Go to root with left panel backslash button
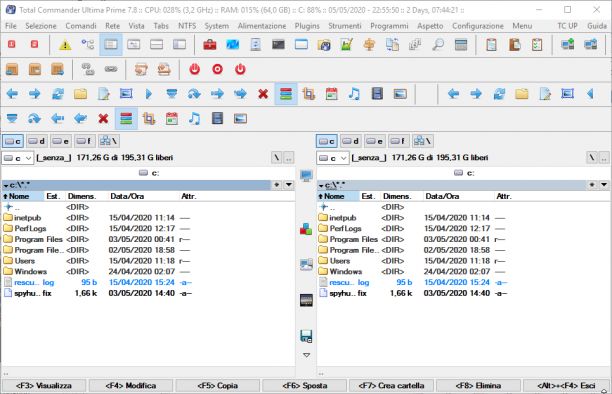 tap(276, 158)
